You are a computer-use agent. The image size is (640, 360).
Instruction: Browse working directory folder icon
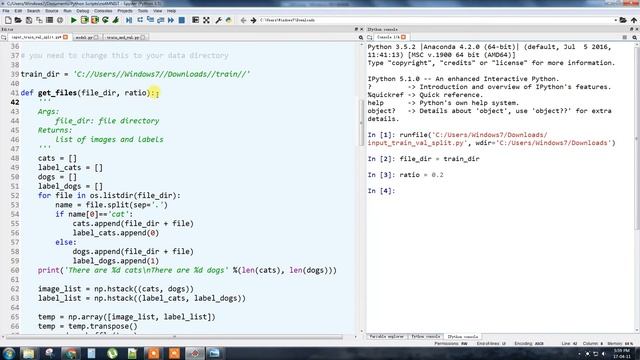click(x=623, y=20)
